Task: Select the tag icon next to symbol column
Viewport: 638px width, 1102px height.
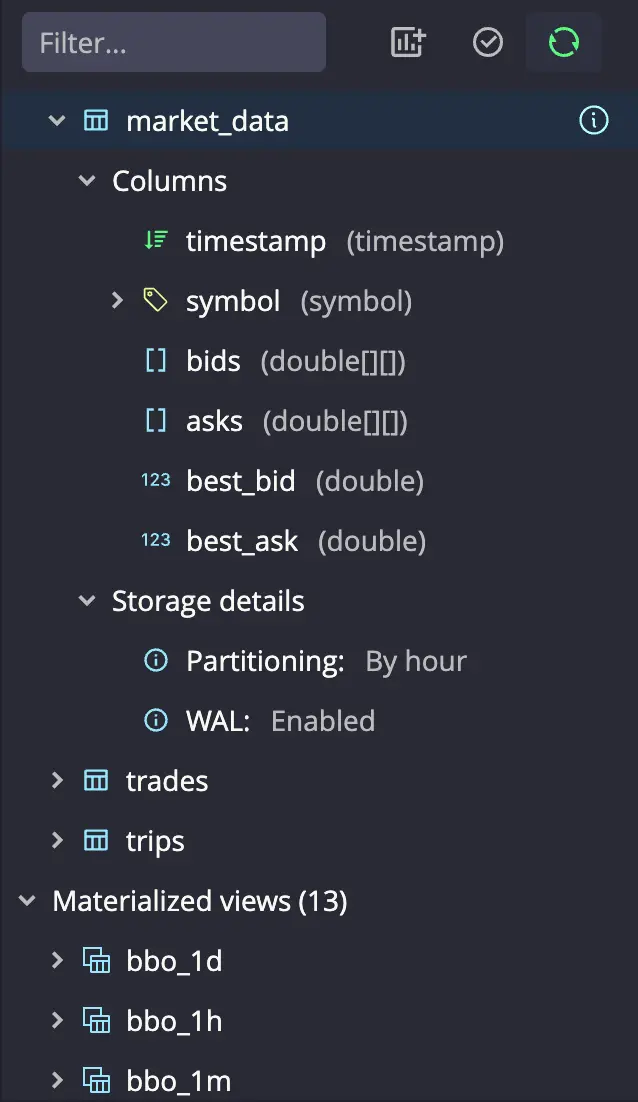Action: [x=154, y=300]
